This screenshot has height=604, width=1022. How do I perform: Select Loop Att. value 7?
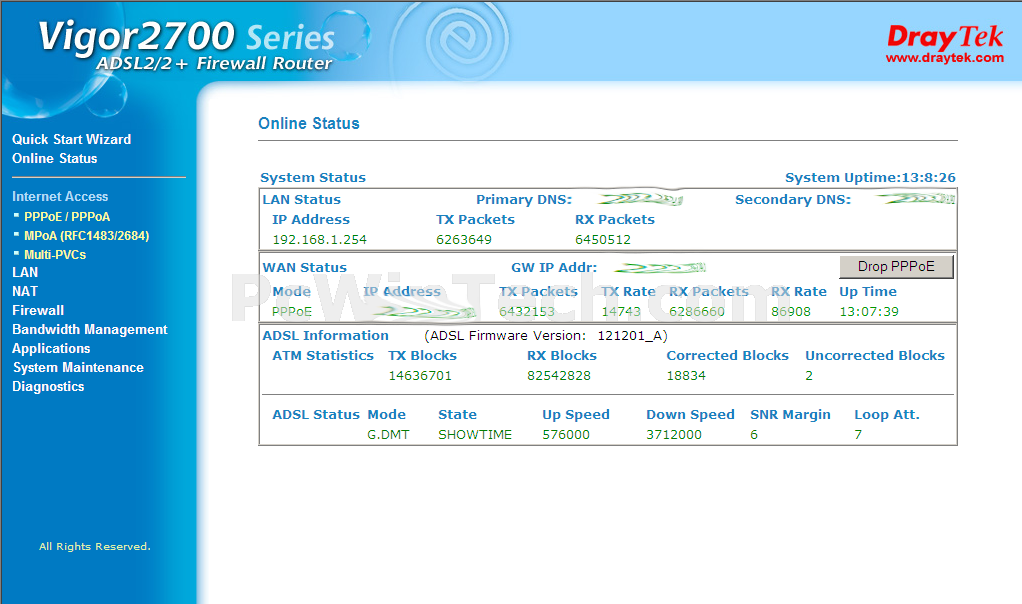[x=858, y=435]
